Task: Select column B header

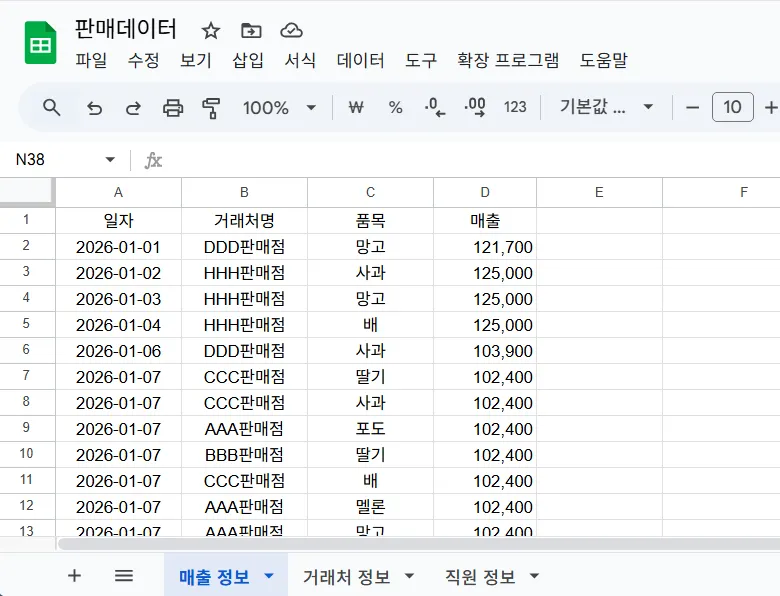Action: click(x=244, y=193)
